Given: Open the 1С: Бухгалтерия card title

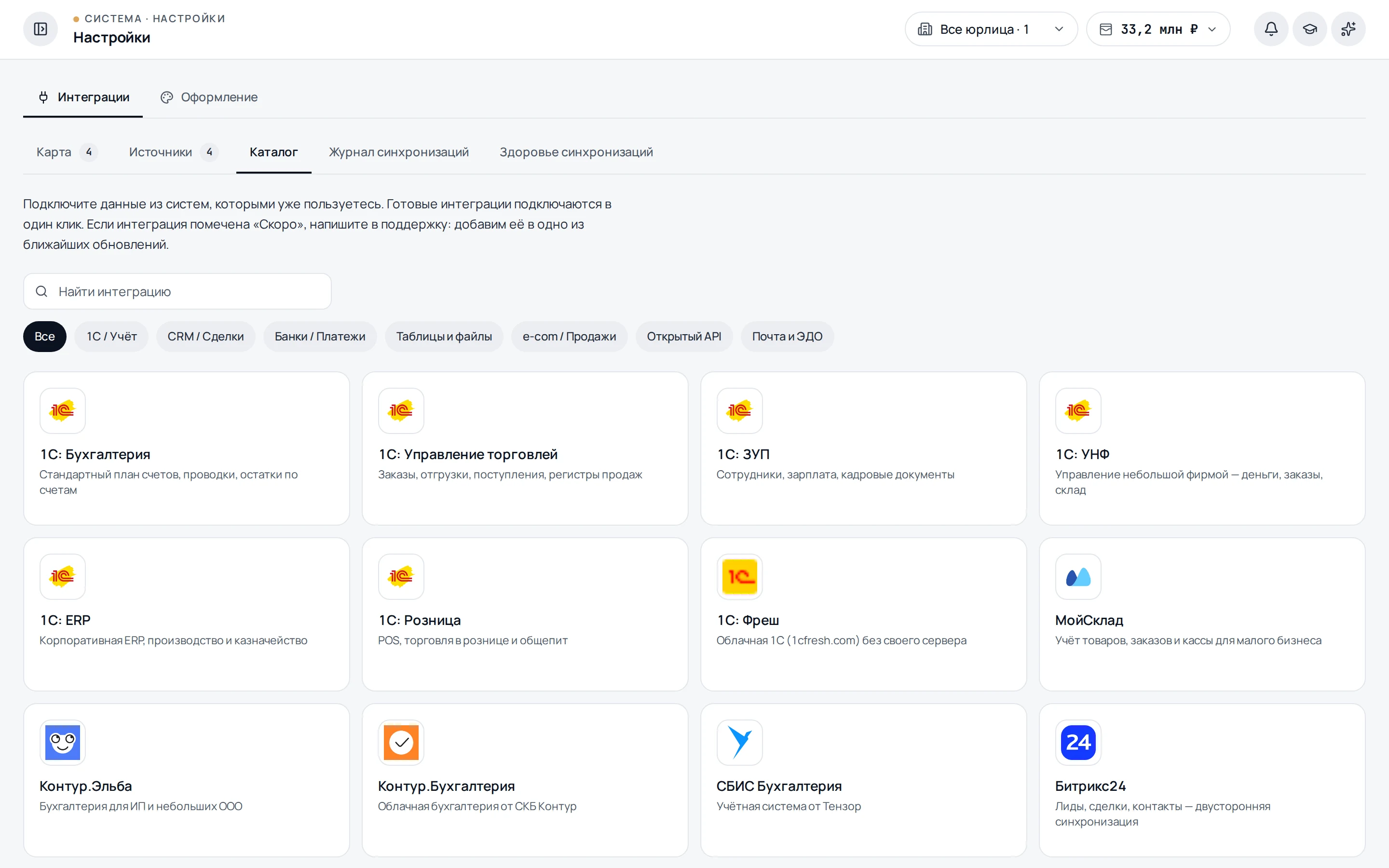Looking at the screenshot, I should click(95, 455).
